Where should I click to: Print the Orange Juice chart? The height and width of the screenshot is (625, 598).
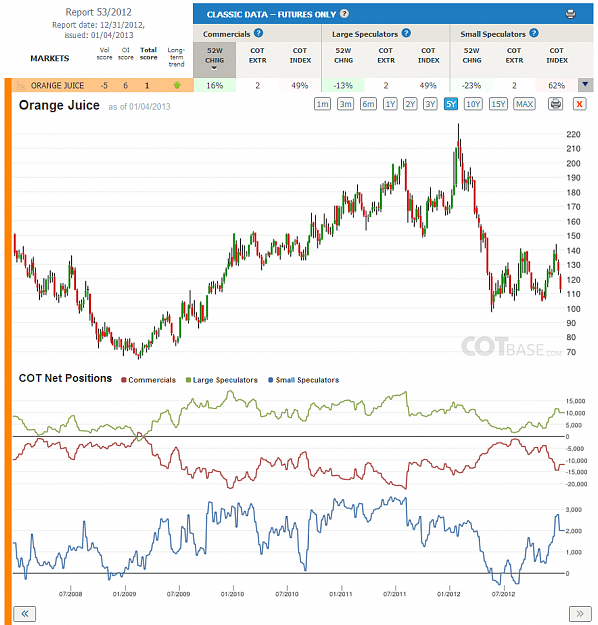[x=555, y=104]
